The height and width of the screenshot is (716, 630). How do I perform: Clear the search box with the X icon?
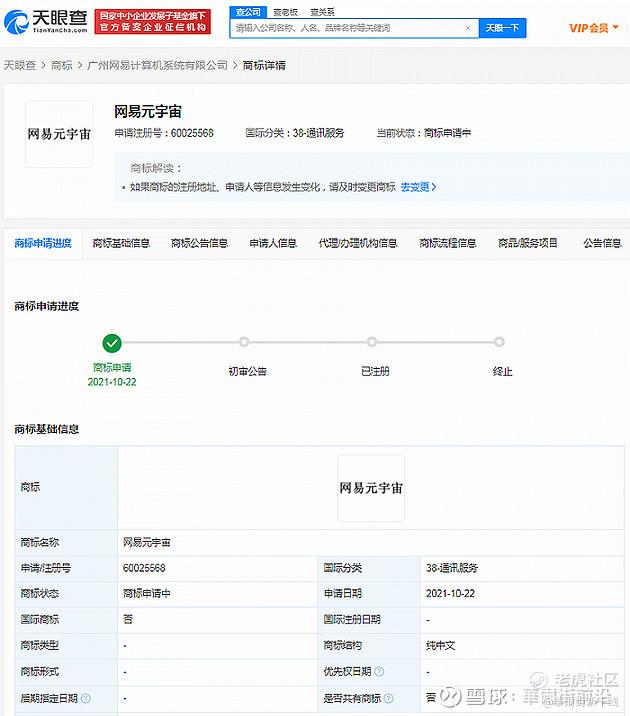click(x=468, y=28)
